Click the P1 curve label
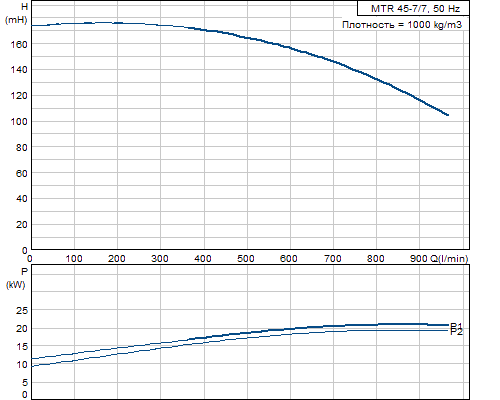This screenshot has width=500, height=400. [x=456, y=326]
